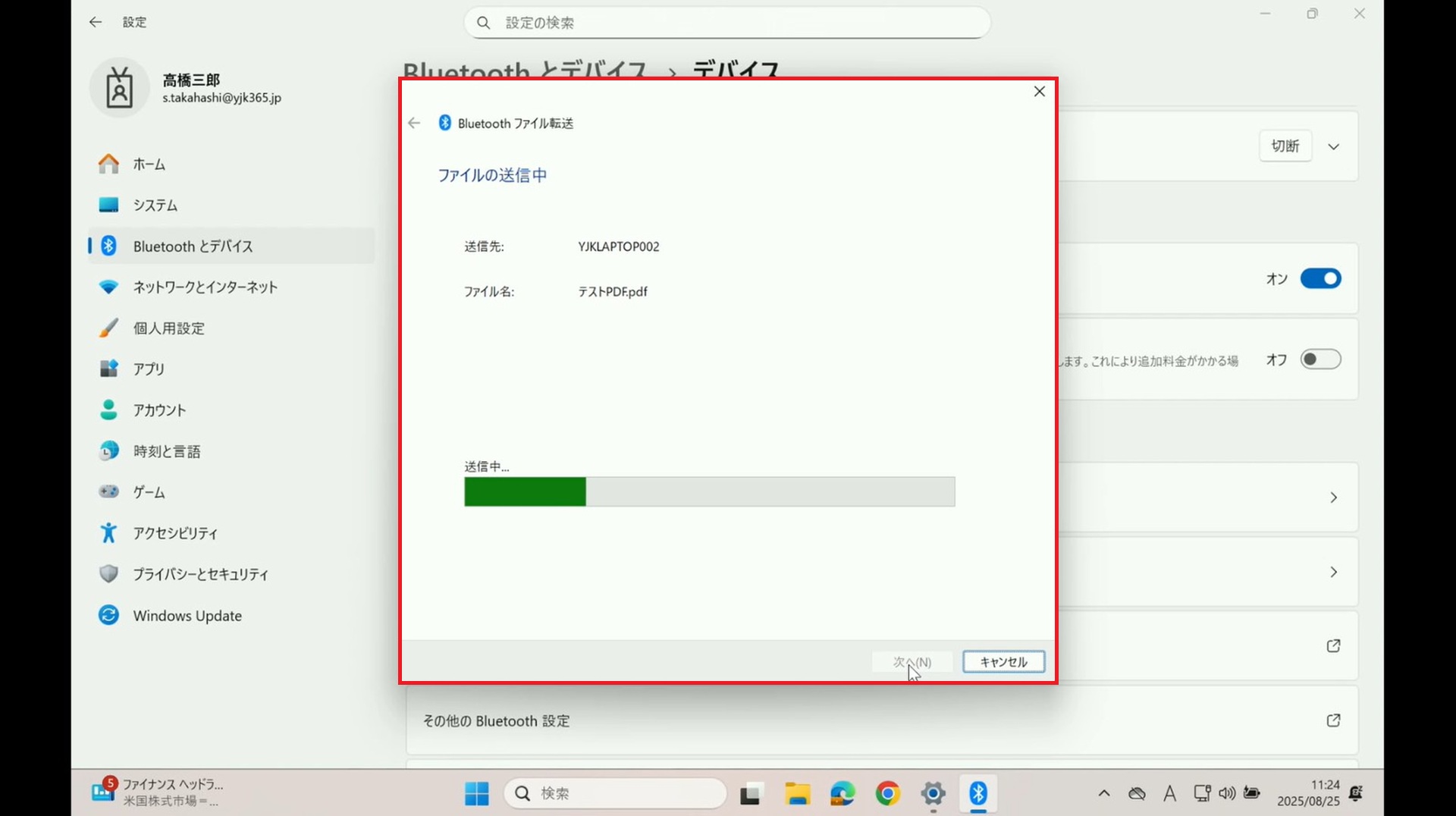Click the Settings gear icon in the taskbar
The width and height of the screenshot is (1456, 816).
pos(933,793)
